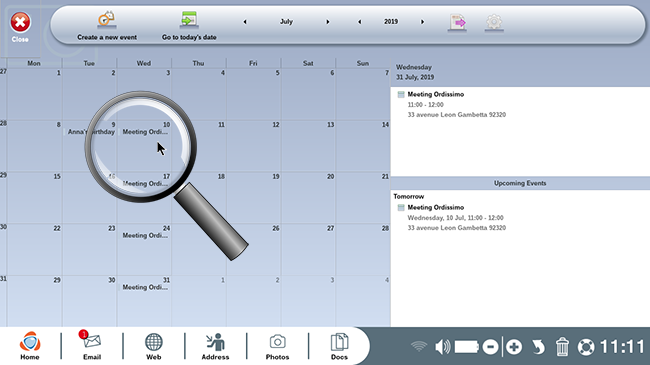
Task: Open the calendar settings gear
Action: [x=494, y=22]
